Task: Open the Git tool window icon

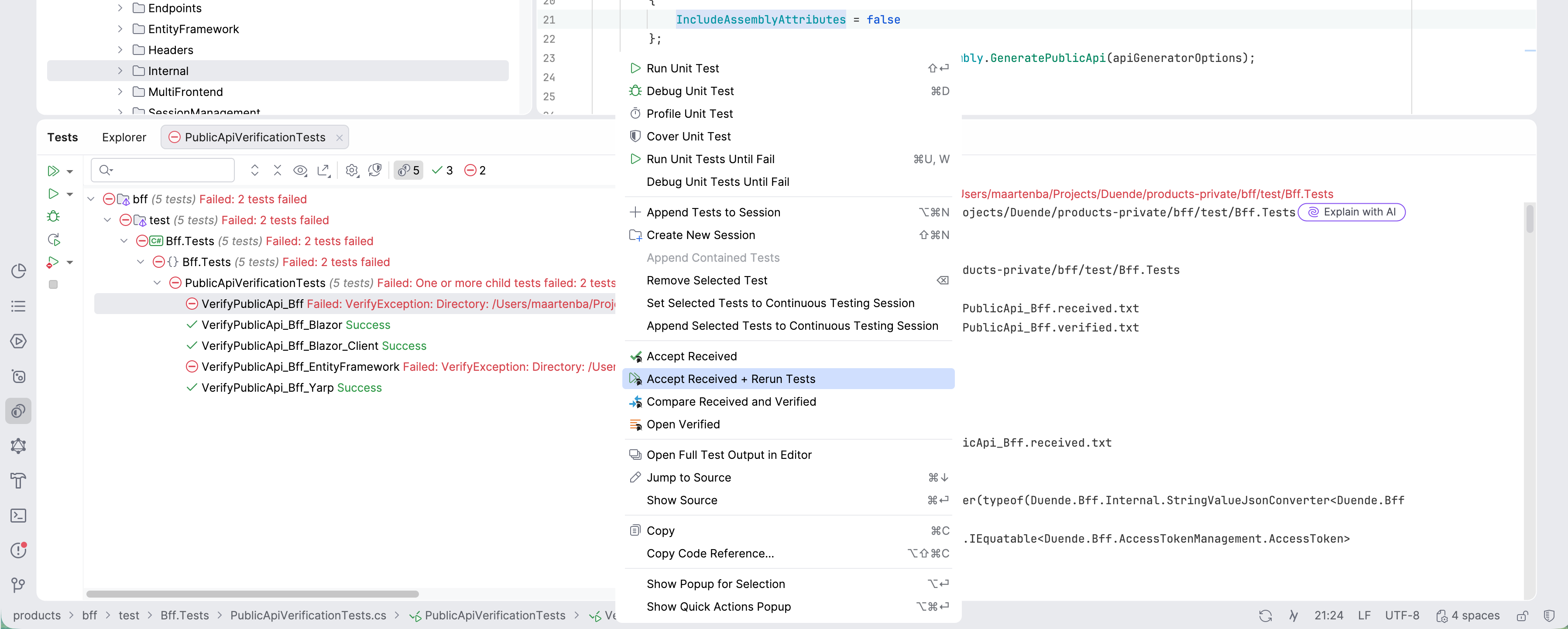Action: pos(18,585)
